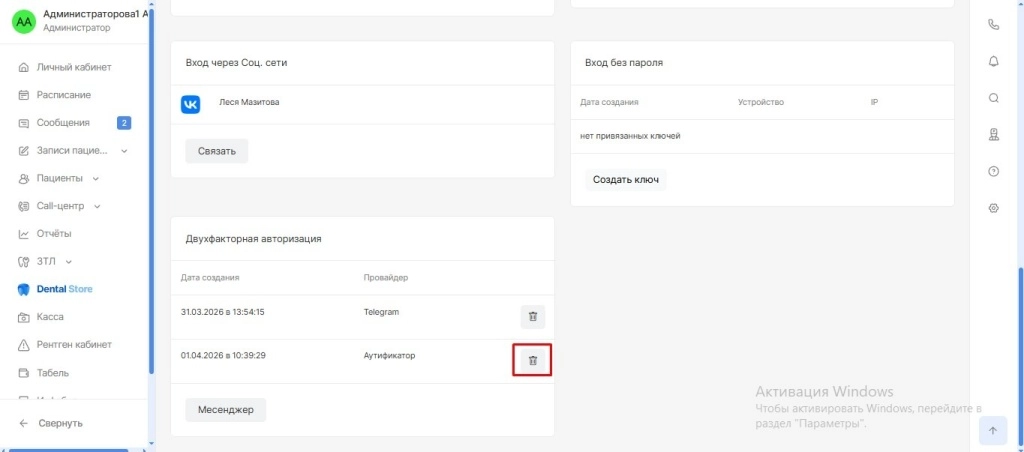
Task: Click the VK social network icon
Action: click(x=191, y=104)
